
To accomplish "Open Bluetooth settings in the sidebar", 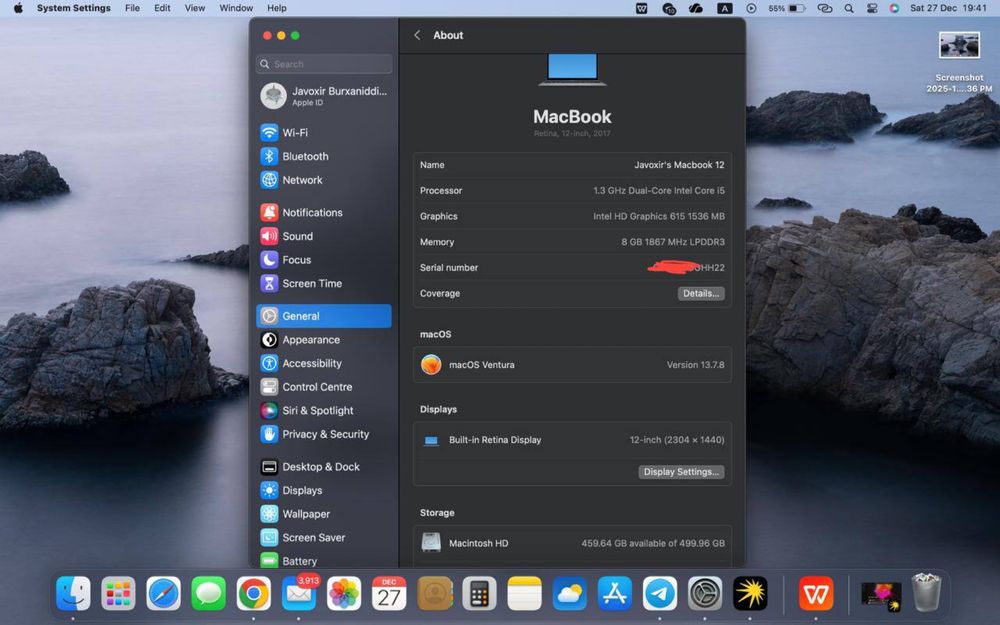I will pos(323,156).
